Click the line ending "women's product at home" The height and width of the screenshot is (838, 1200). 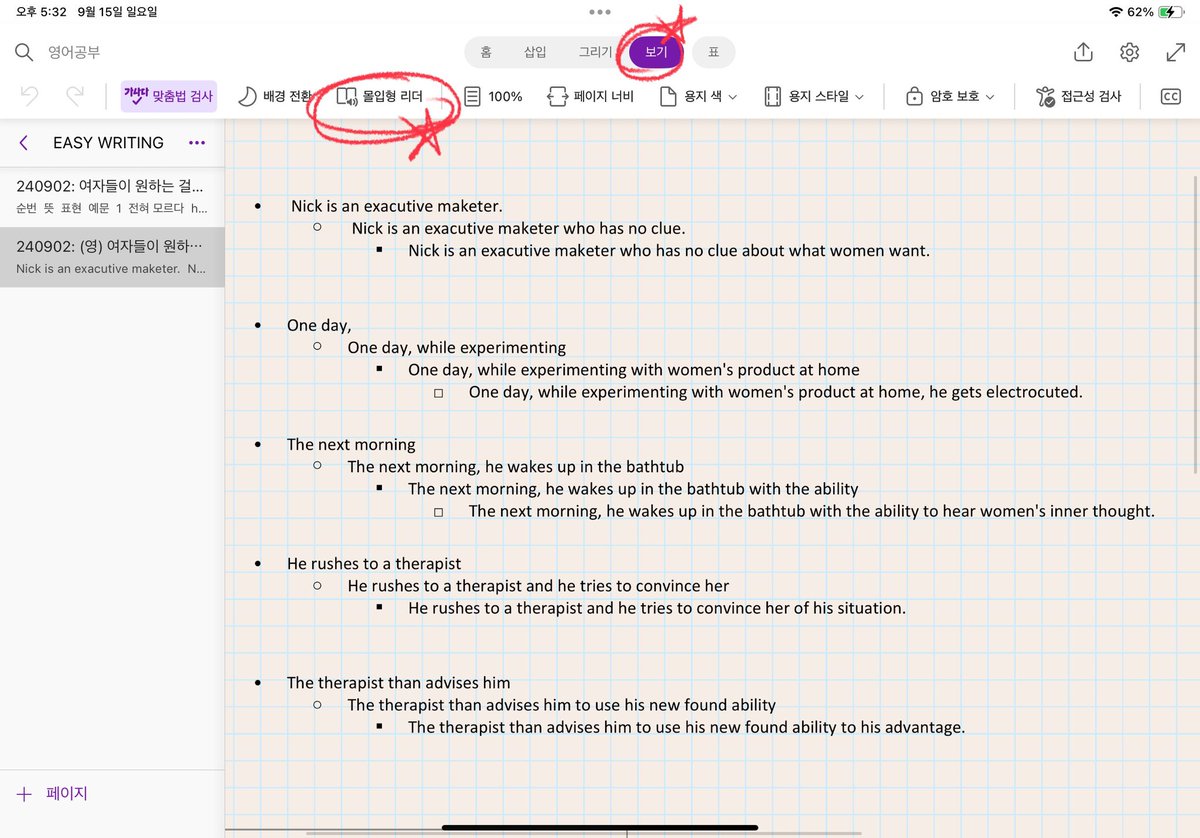point(634,369)
